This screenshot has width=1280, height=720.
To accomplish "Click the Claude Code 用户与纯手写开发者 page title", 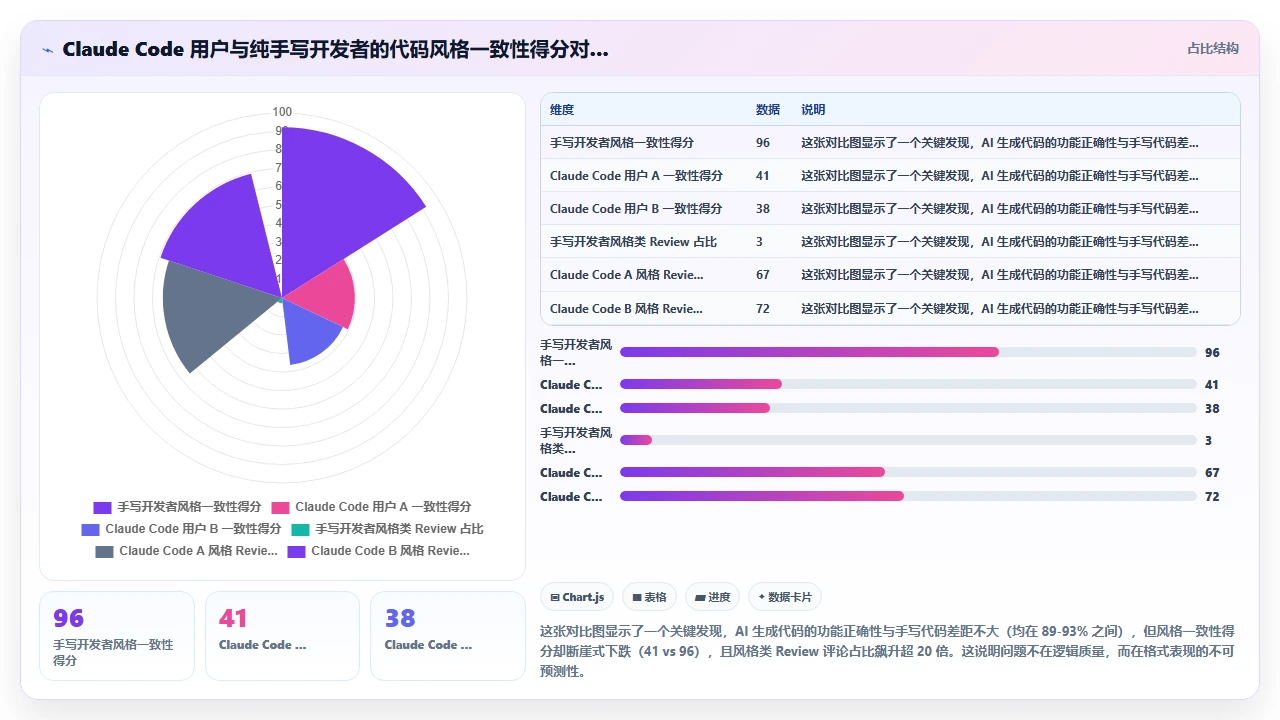I will pos(335,49).
